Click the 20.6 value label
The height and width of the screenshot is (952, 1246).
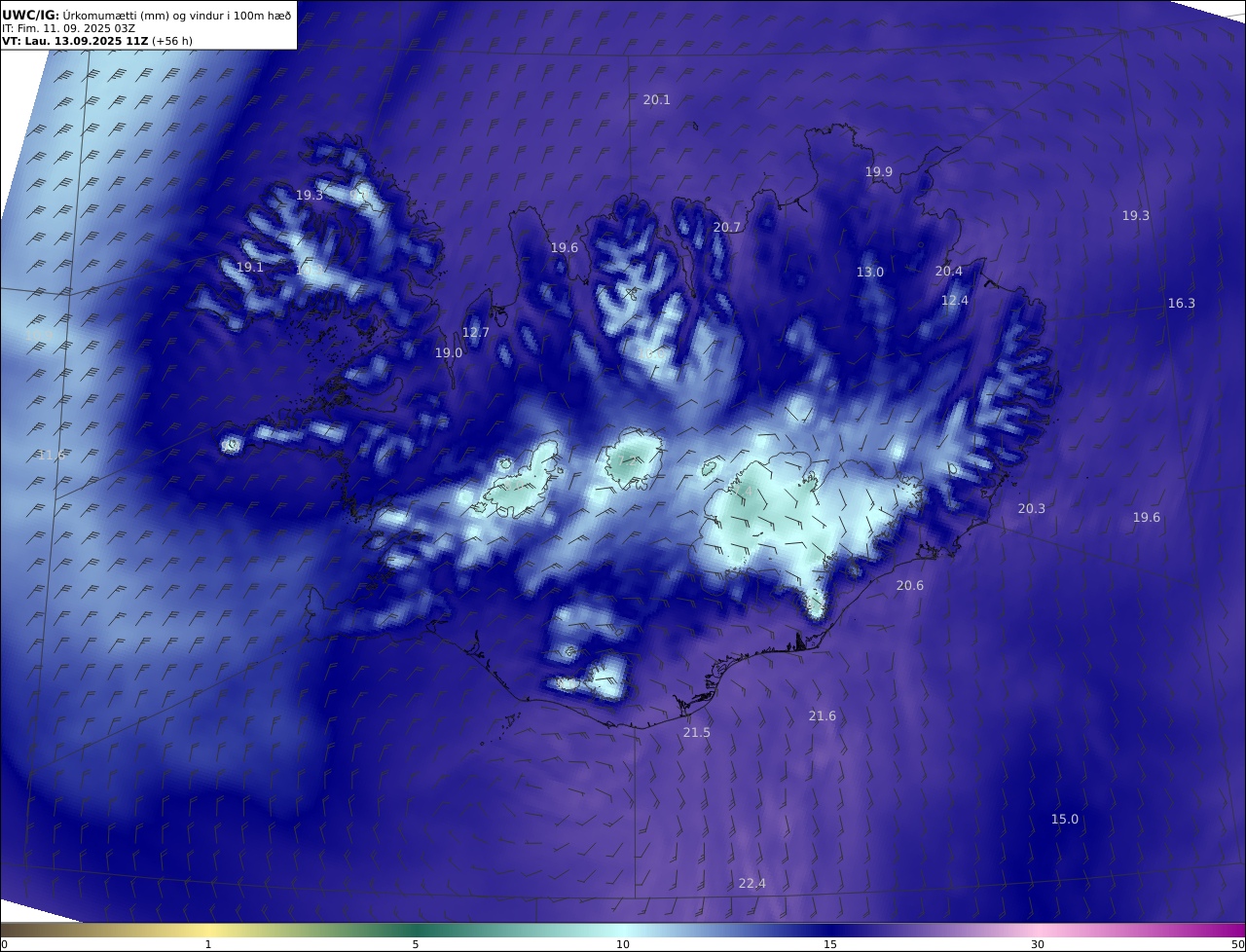click(910, 586)
